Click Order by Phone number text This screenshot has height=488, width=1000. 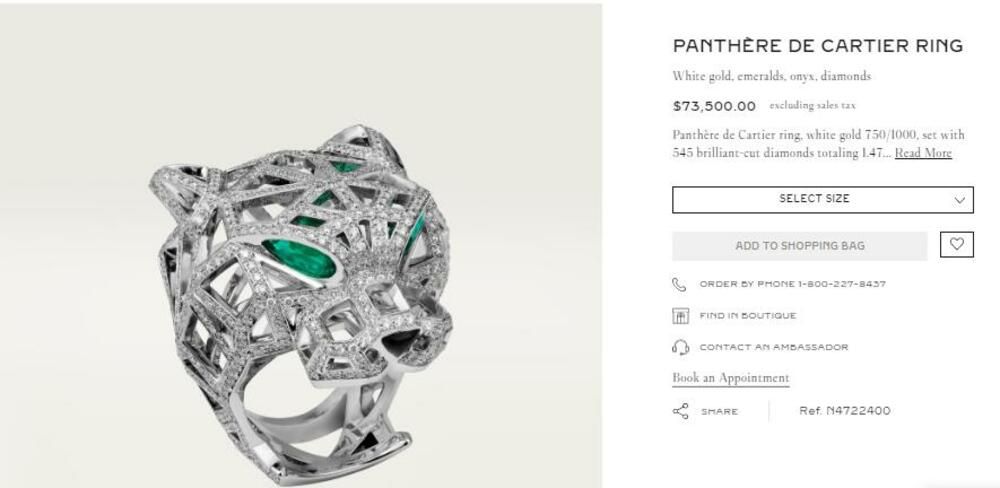(792, 284)
